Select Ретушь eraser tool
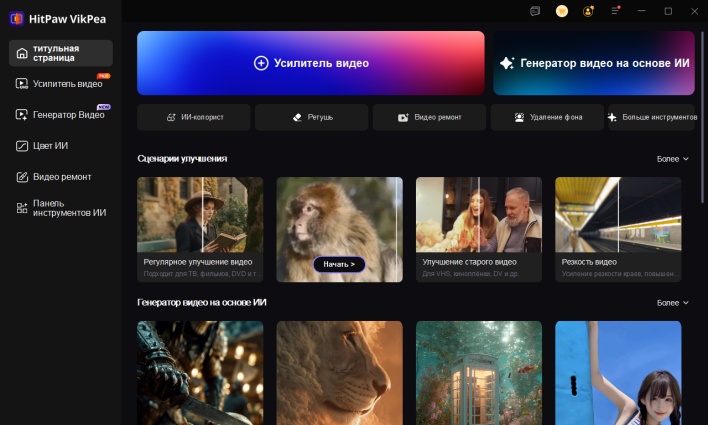 coord(312,117)
